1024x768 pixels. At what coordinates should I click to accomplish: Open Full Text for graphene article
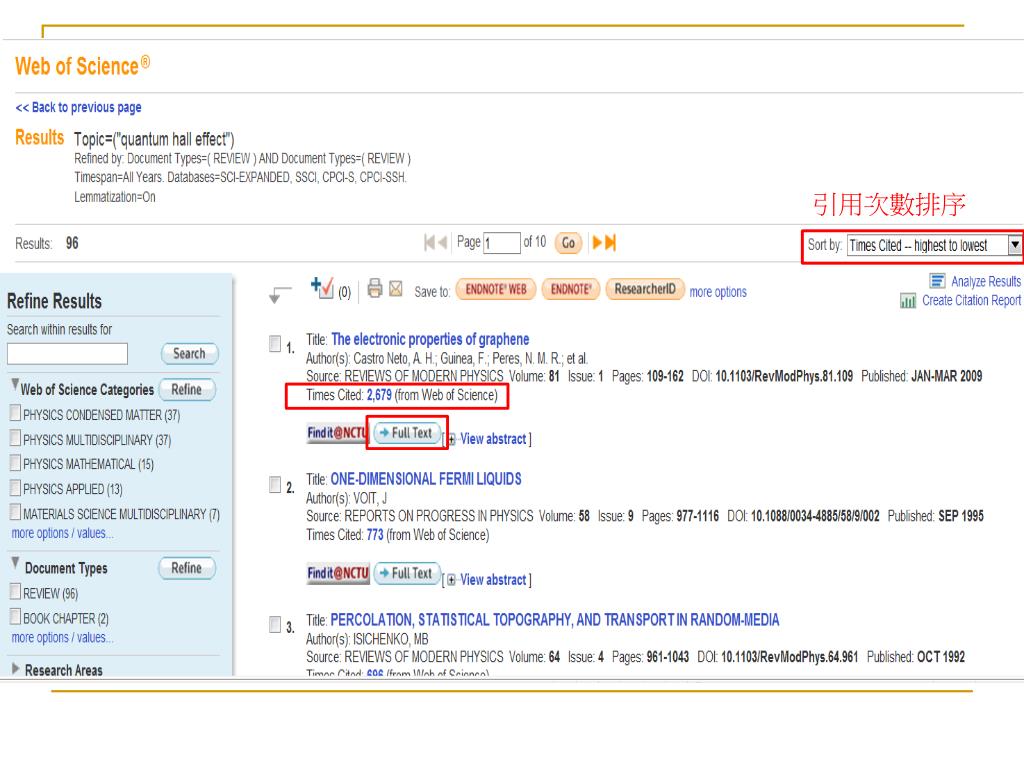408,433
